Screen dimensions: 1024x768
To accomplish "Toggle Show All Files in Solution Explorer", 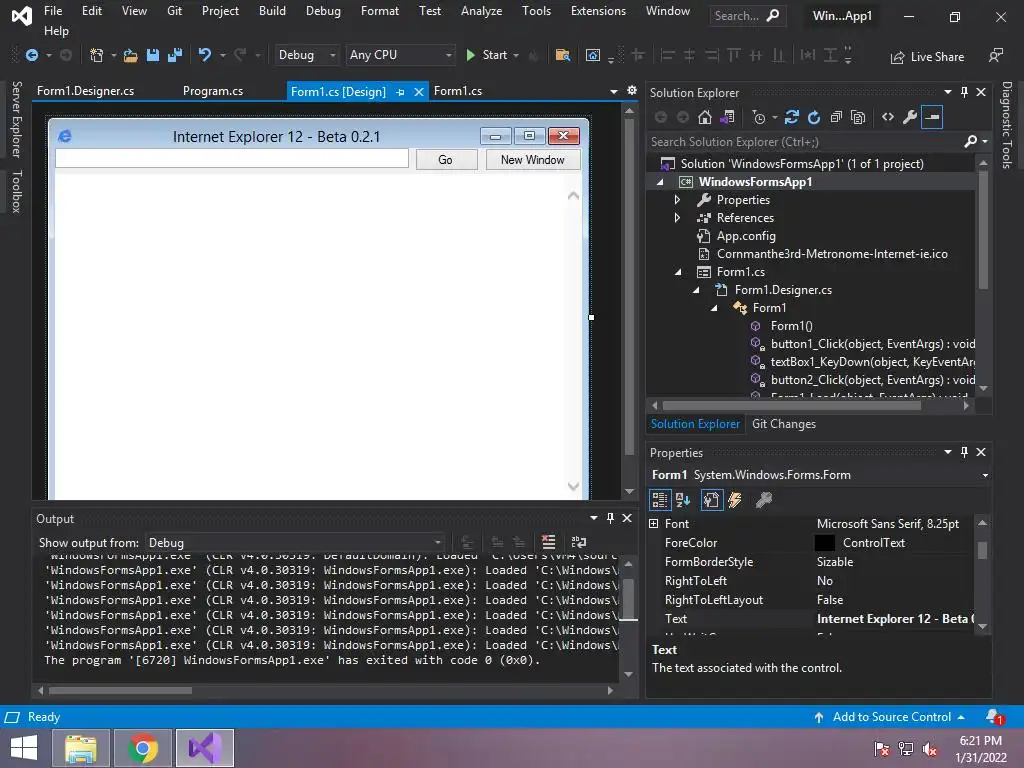I will tap(858, 118).
